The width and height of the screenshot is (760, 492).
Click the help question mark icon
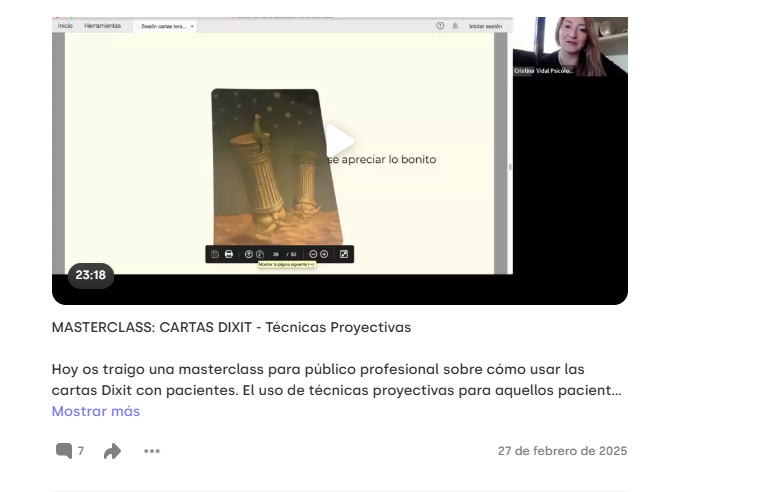pos(440,26)
